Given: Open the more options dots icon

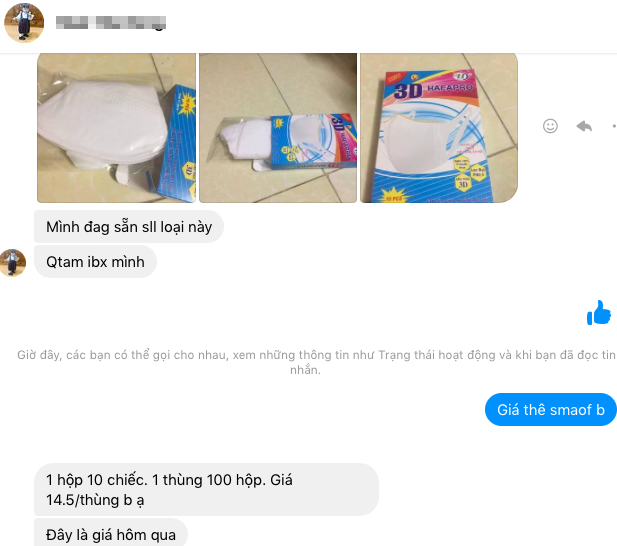Looking at the screenshot, I should 614,126.
